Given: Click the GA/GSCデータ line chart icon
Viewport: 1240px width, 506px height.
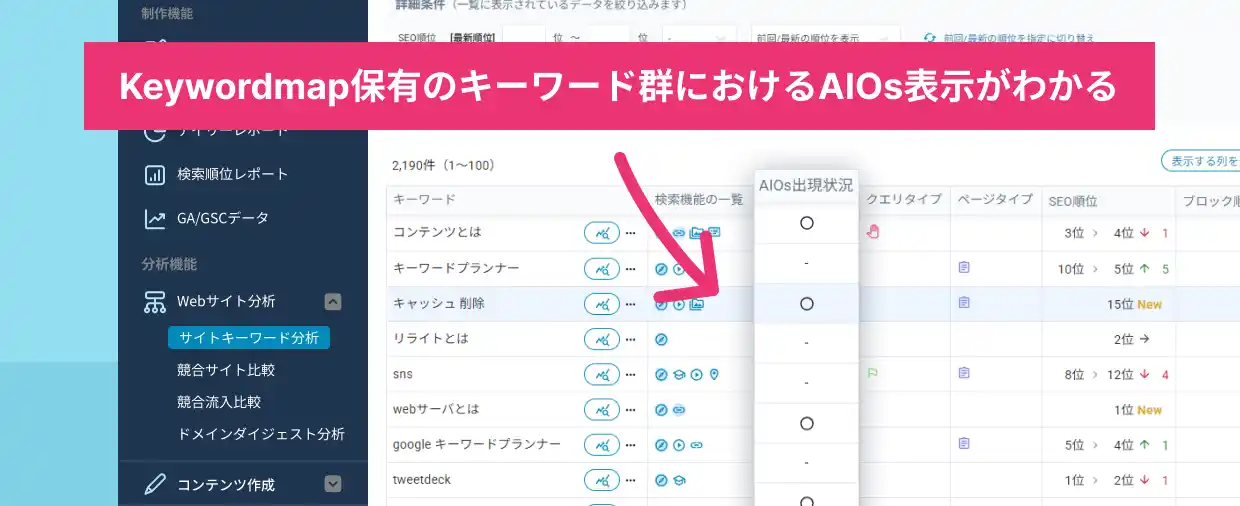Looking at the screenshot, I should click(x=155, y=218).
